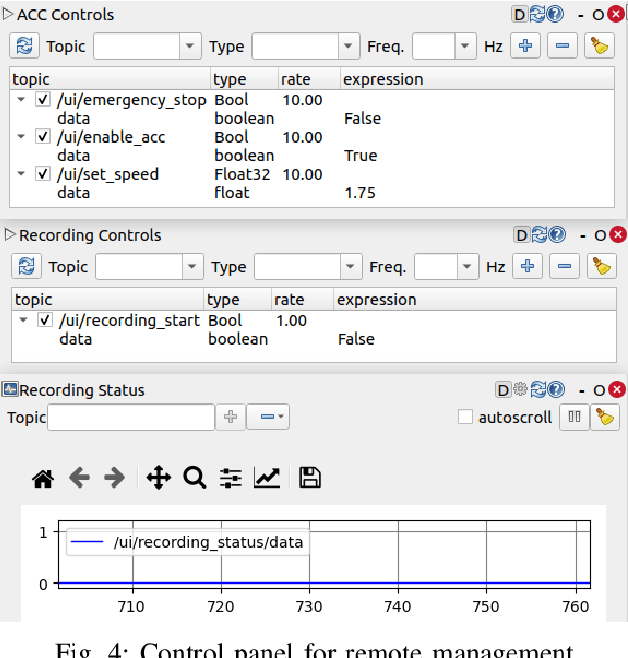Collapse /ui/enable_acc tree row

point(21,137)
